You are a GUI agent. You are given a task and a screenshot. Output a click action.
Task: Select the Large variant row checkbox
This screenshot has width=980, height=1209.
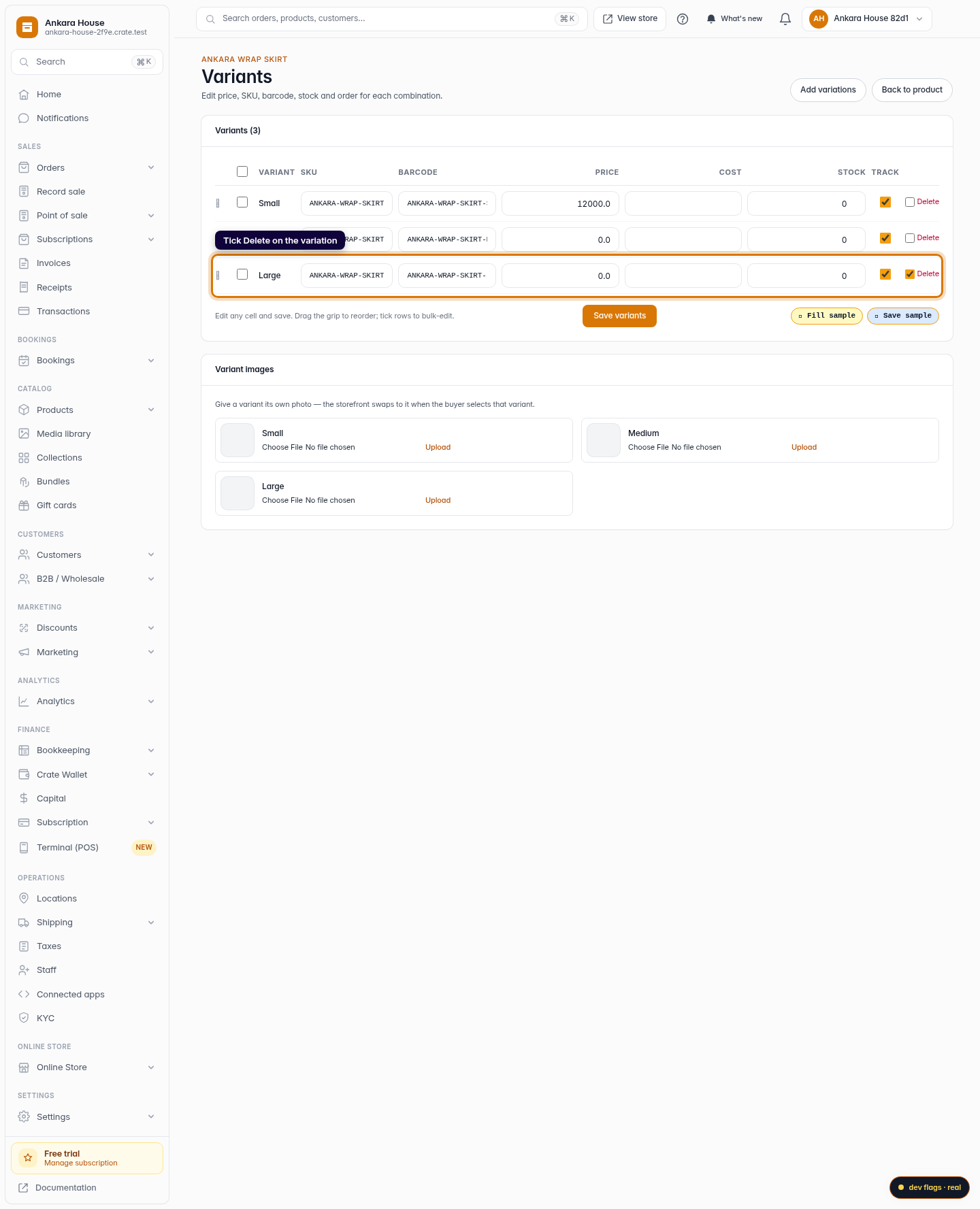click(242, 274)
